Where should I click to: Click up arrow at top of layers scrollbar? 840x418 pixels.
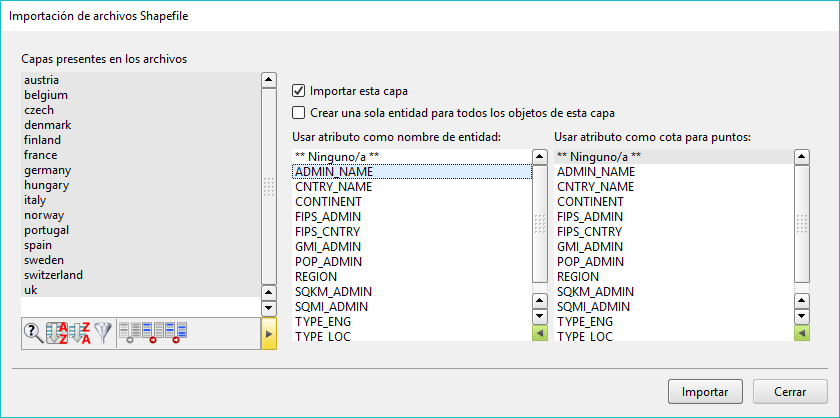(x=269, y=80)
